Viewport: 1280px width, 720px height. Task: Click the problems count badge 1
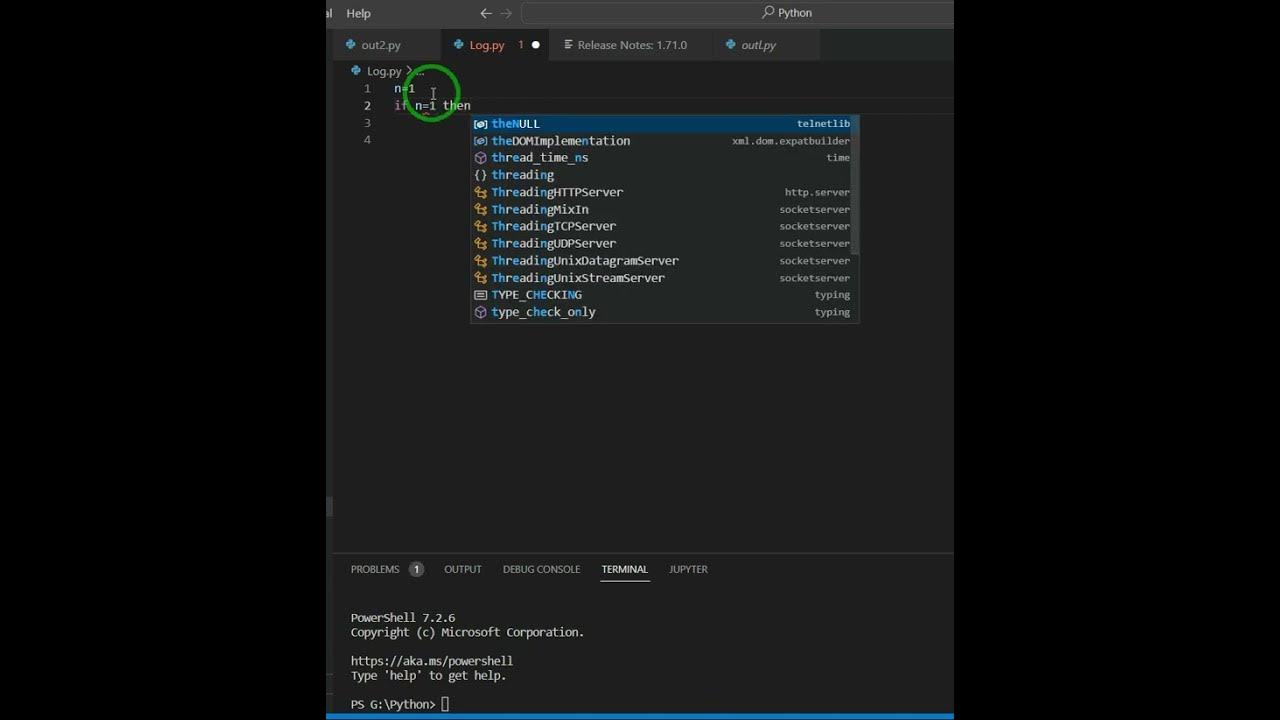tap(416, 569)
